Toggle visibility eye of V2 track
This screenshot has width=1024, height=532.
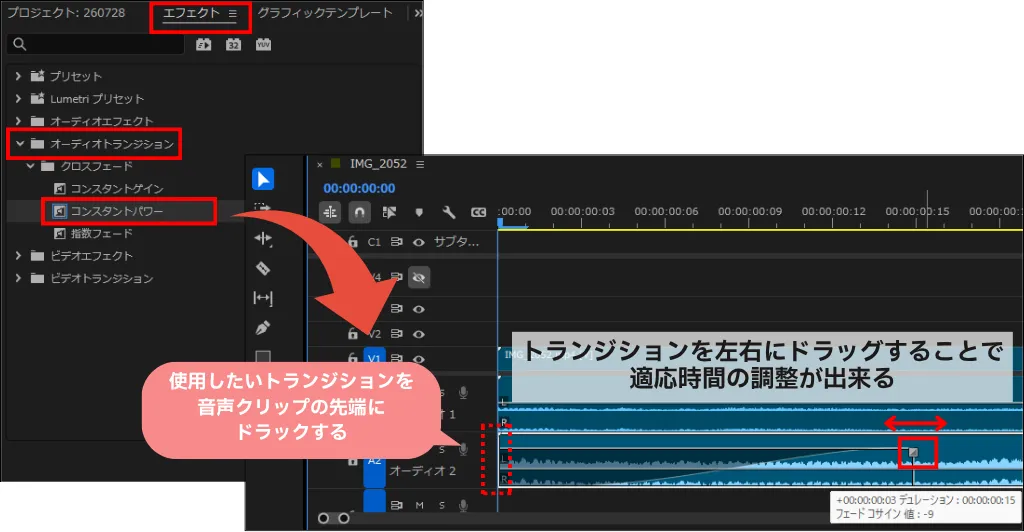click(x=419, y=334)
